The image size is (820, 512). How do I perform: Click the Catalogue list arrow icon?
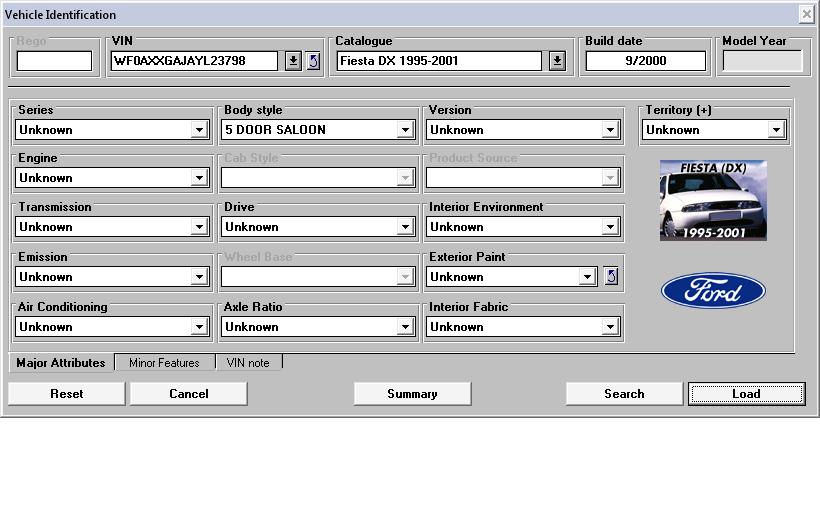[x=557, y=61]
